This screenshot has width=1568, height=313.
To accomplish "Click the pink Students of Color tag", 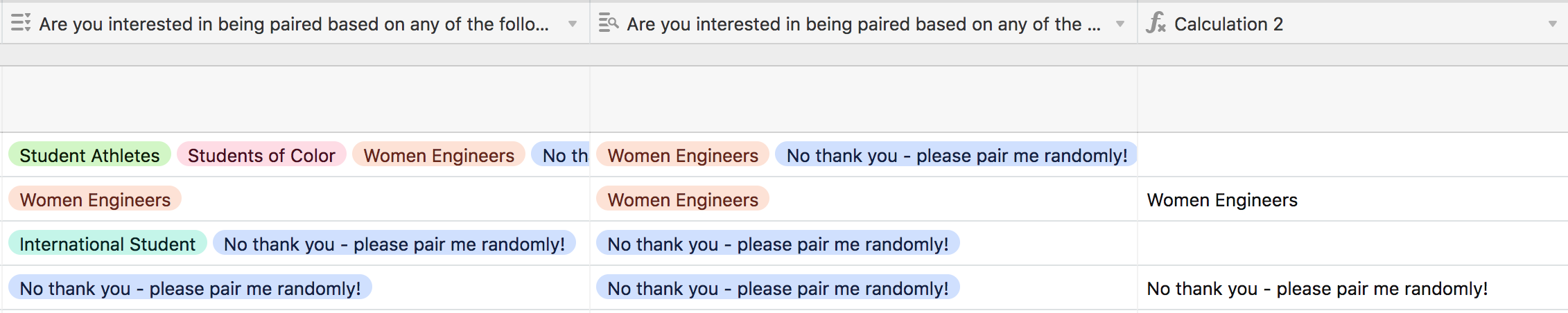I will [261, 155].
